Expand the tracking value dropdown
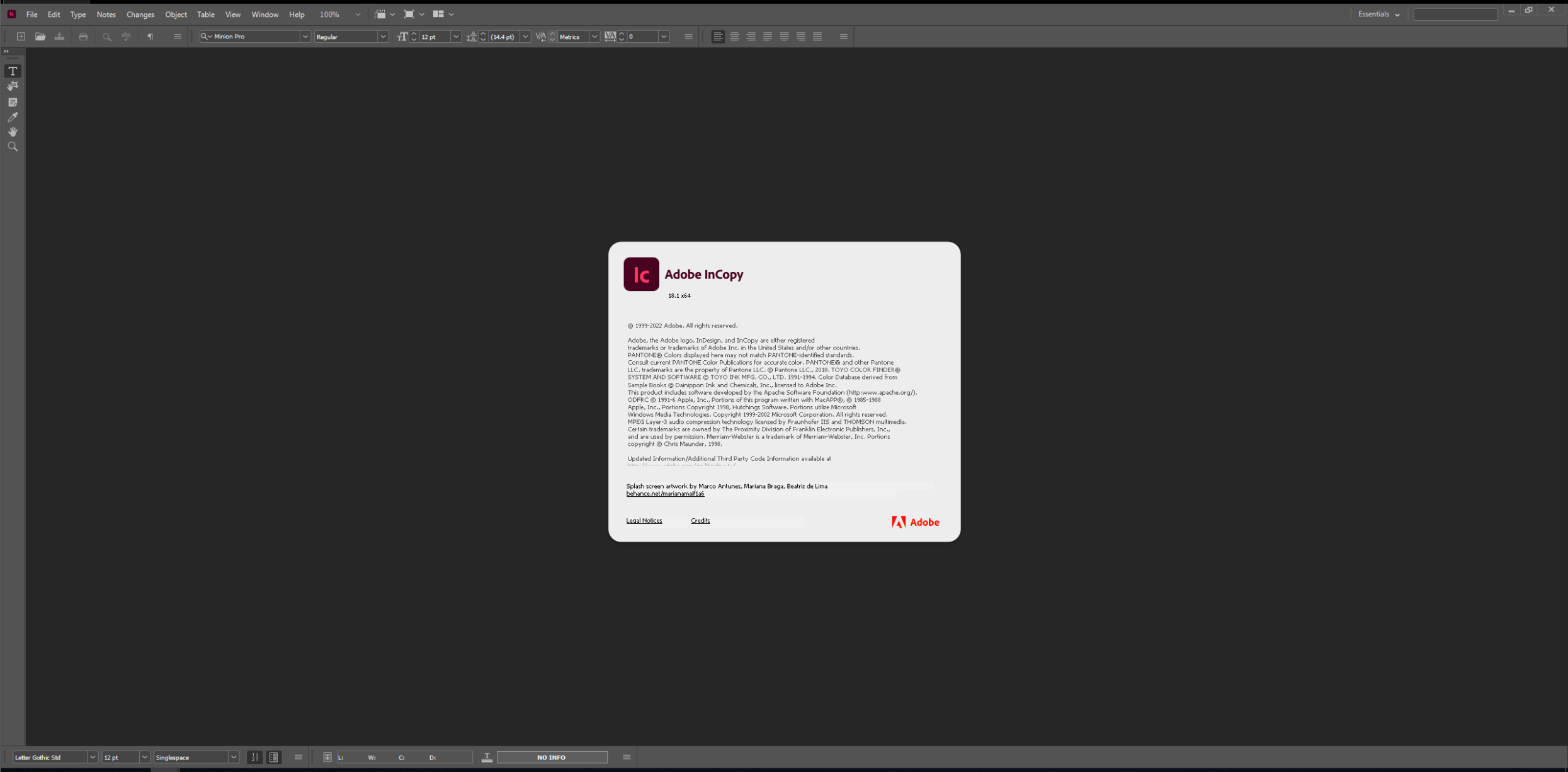The image size is (1568, 772). tap(664, 37)
